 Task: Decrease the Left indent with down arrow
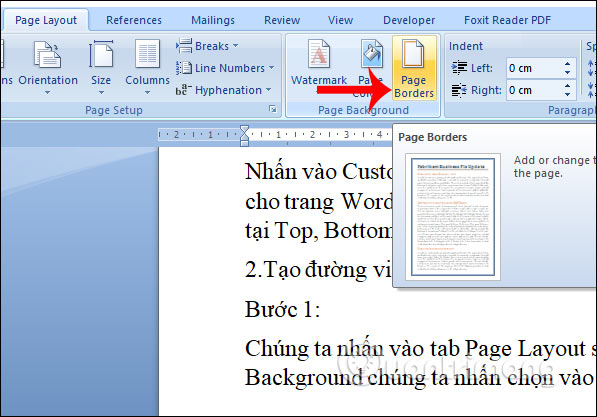pyautogui.click(x=567, y=73)
